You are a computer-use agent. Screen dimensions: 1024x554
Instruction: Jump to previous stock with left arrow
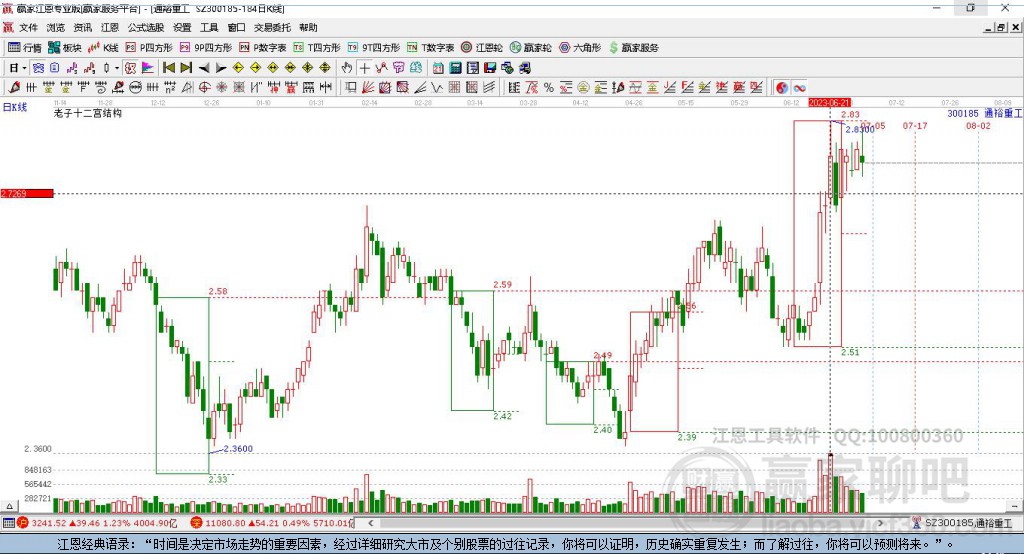click(204, 67)
